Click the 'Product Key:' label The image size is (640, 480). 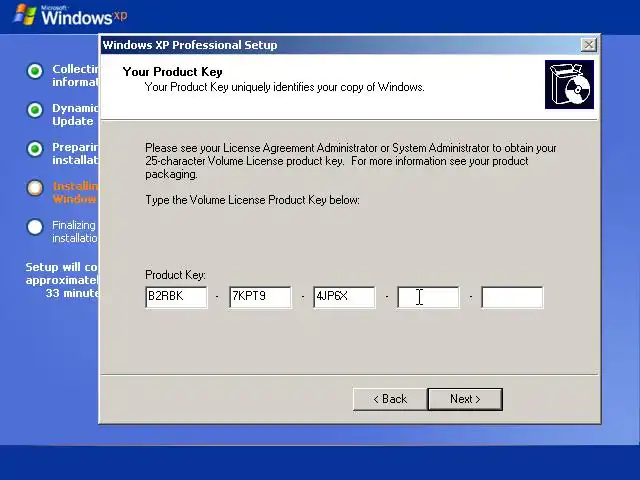176,275
